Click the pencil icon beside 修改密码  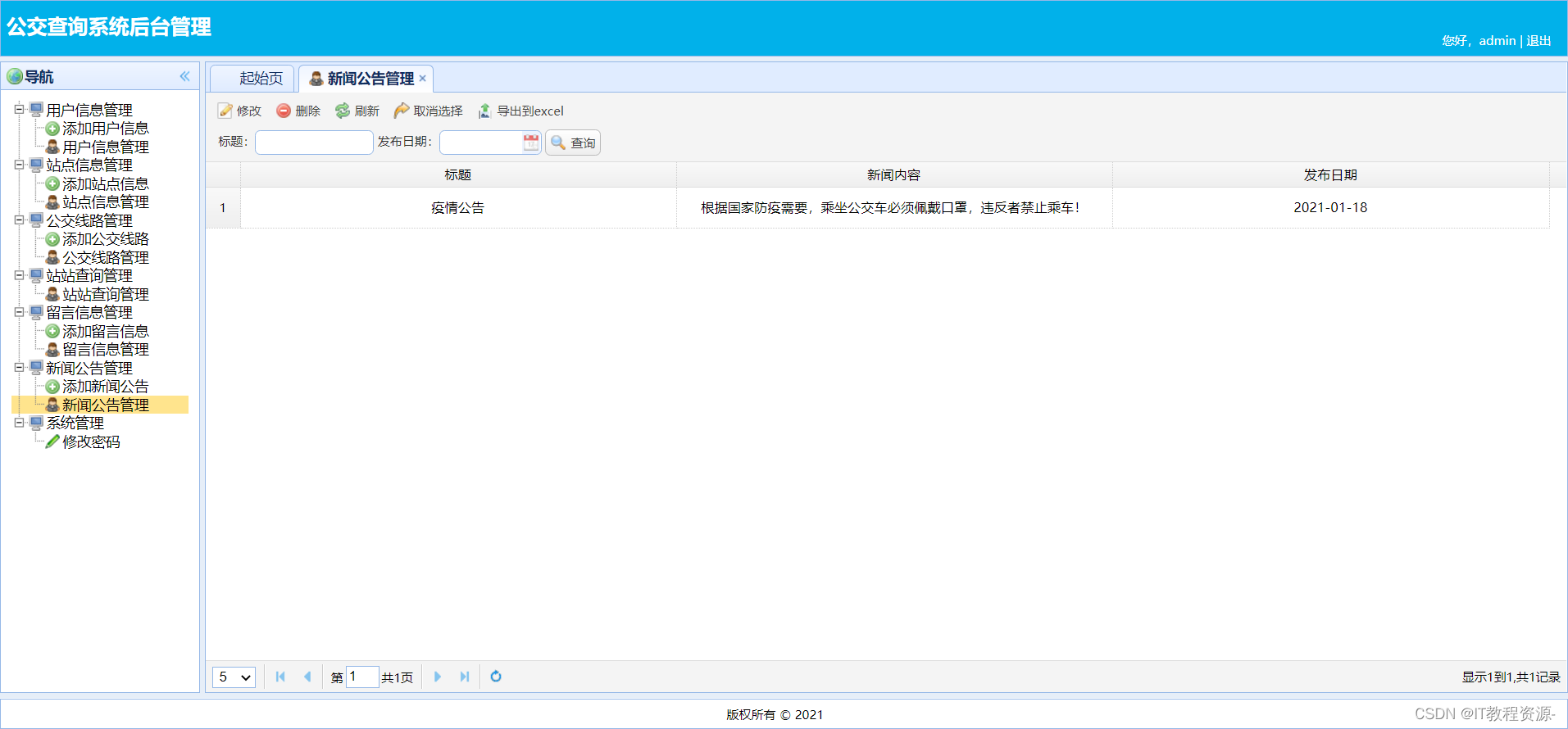(52, 441)
